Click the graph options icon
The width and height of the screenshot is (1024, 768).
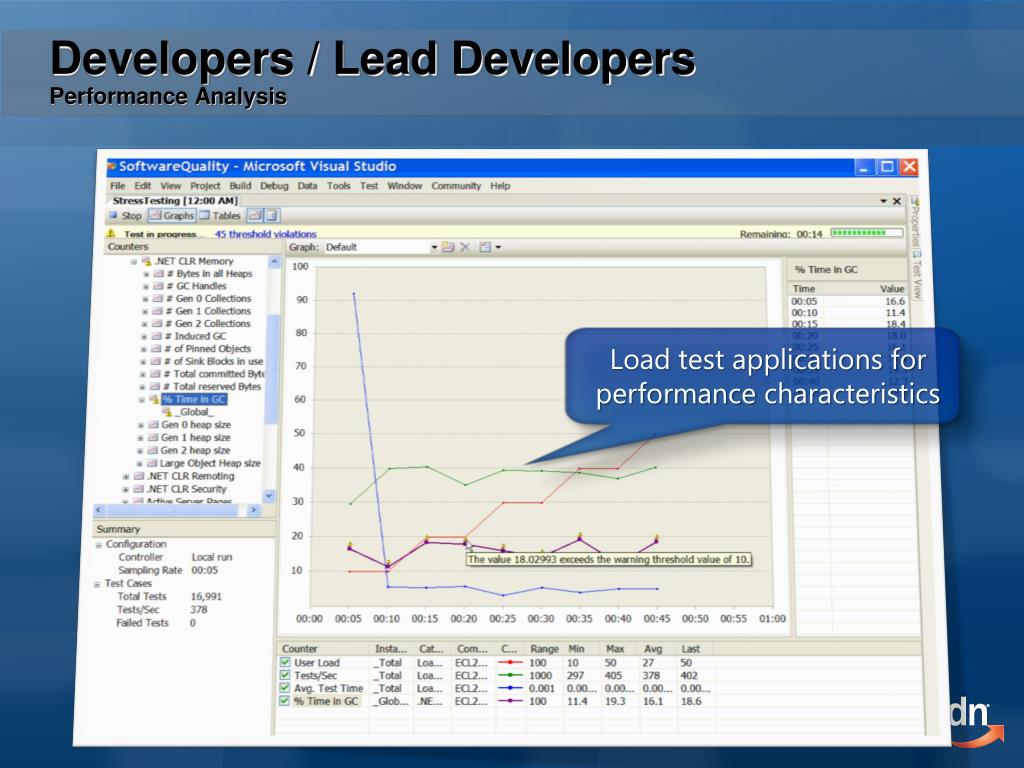(485, 247)
